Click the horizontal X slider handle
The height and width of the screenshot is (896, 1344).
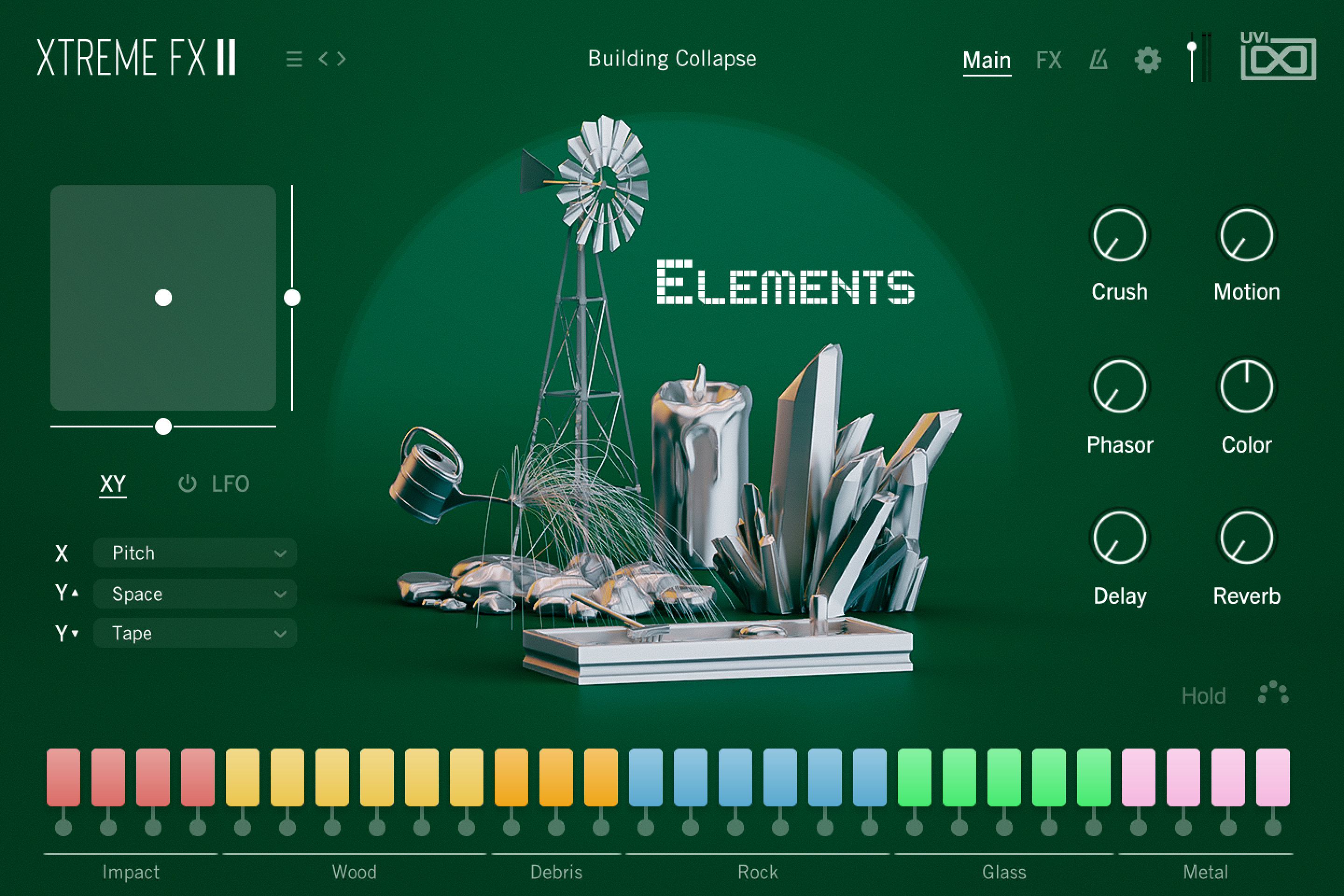tap(163, 426)
